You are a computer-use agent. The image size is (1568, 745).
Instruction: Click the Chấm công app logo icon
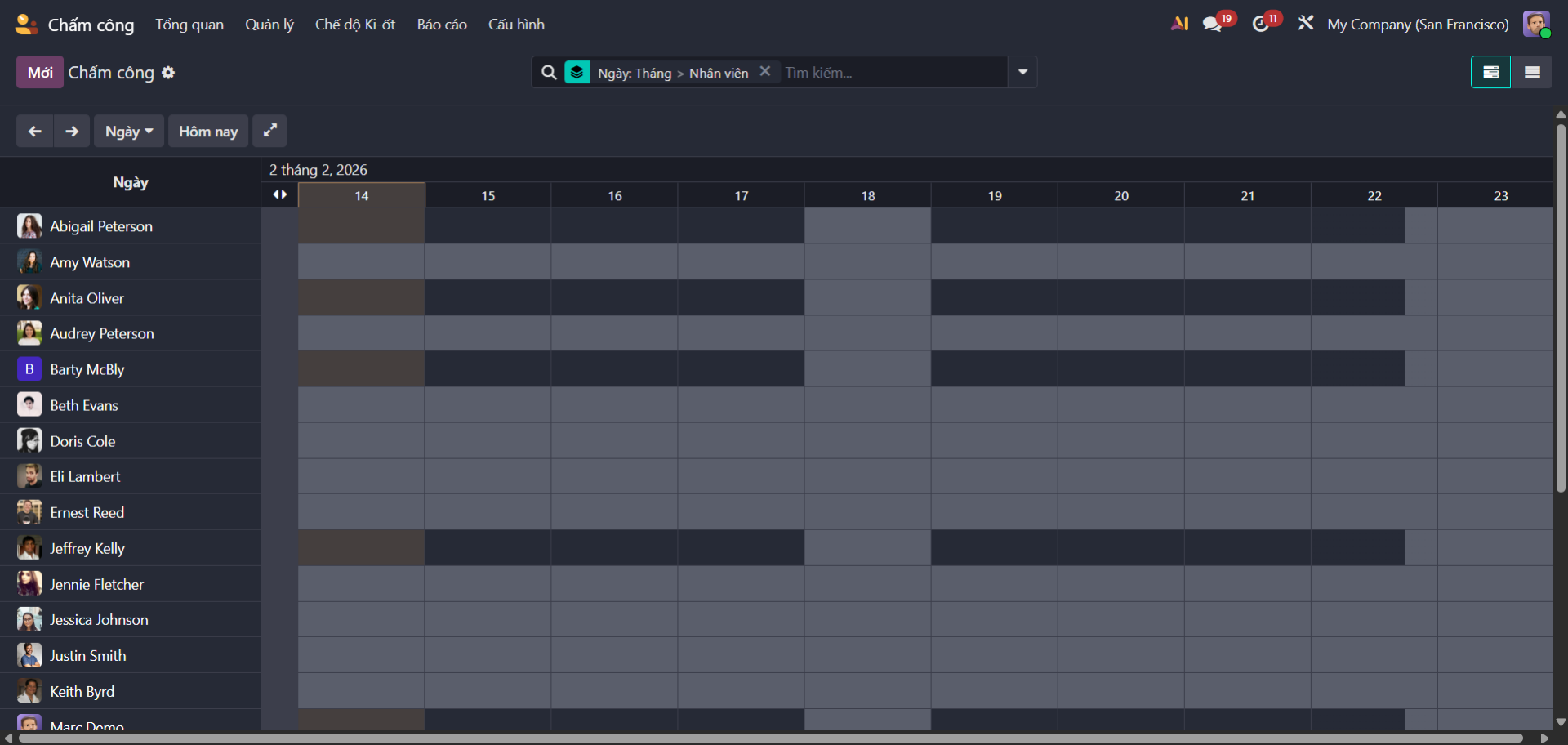26,25
